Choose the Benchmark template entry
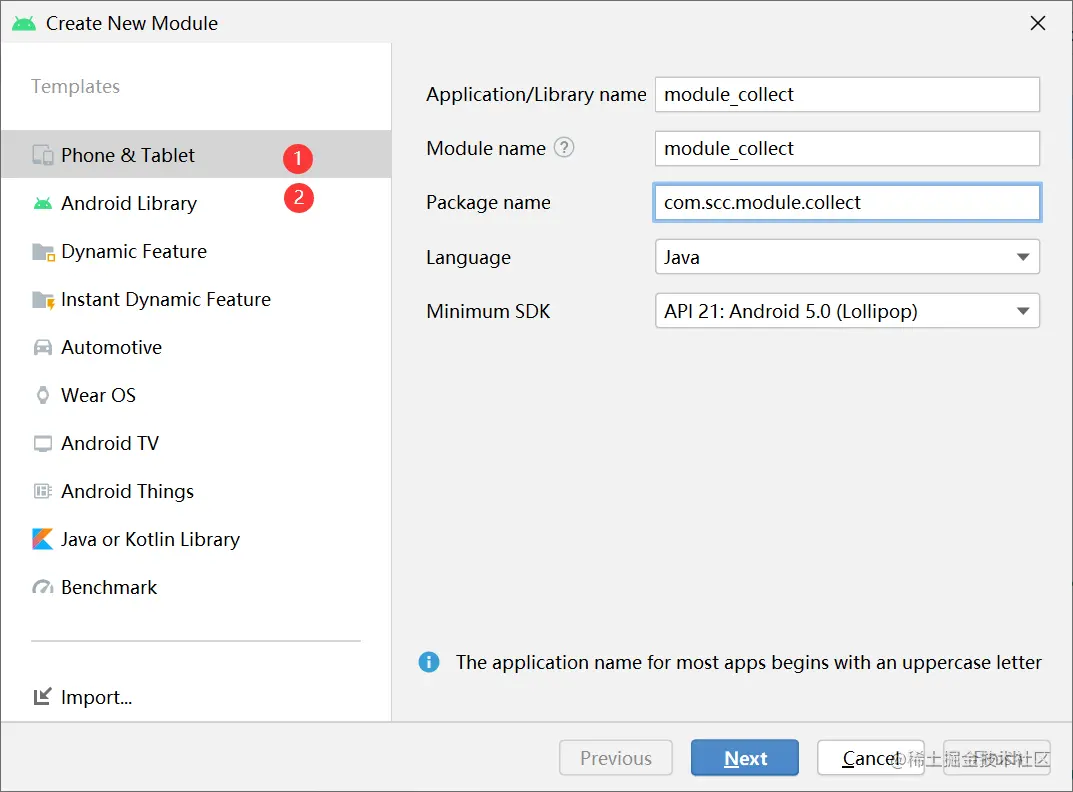This screenshot has width=1073, height=792. (109, 587)
